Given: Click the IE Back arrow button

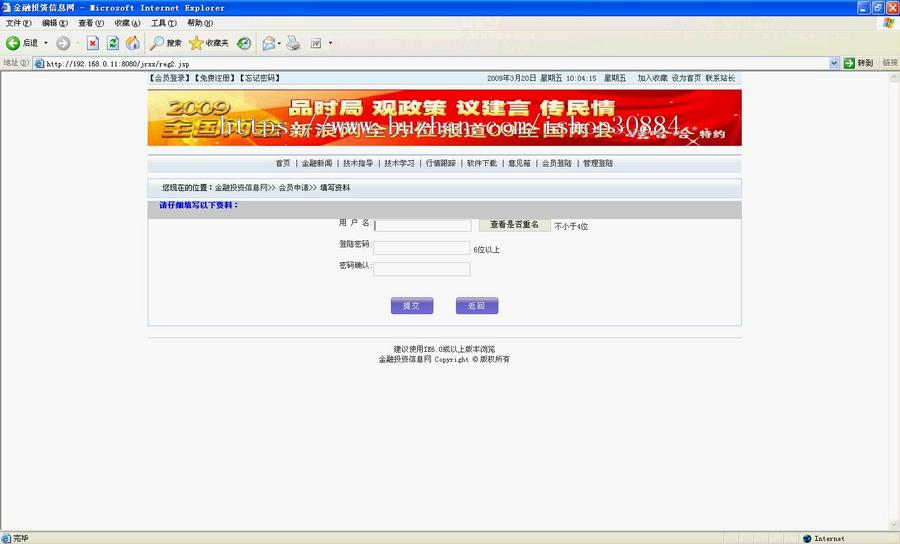Looking at the screenshot, I should pyautogui.click(x=13, y=43).
